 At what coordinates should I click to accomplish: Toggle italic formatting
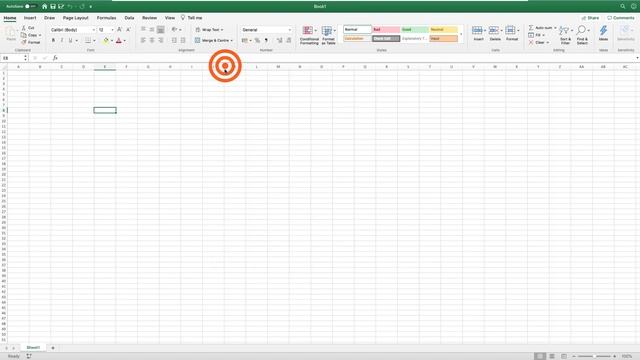(62, 40)
